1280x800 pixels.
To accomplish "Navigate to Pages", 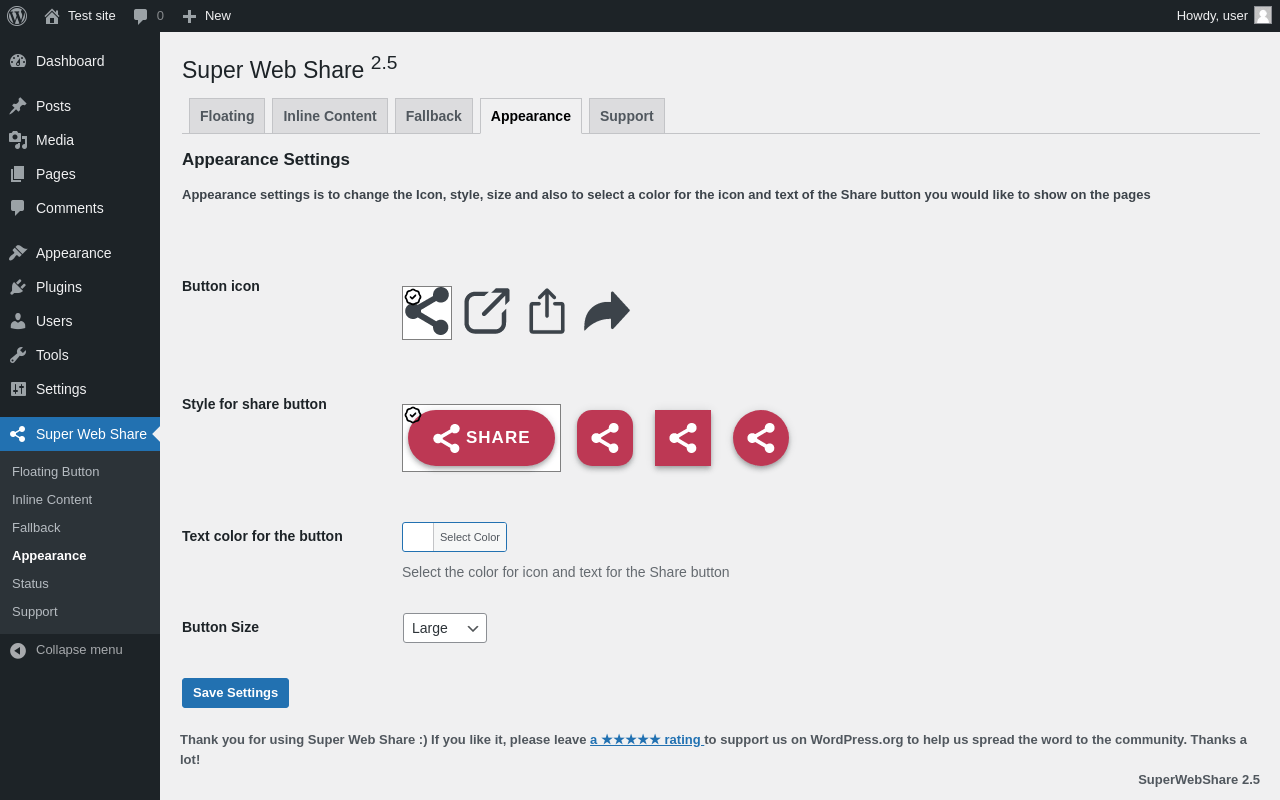I will coord(80,174).
